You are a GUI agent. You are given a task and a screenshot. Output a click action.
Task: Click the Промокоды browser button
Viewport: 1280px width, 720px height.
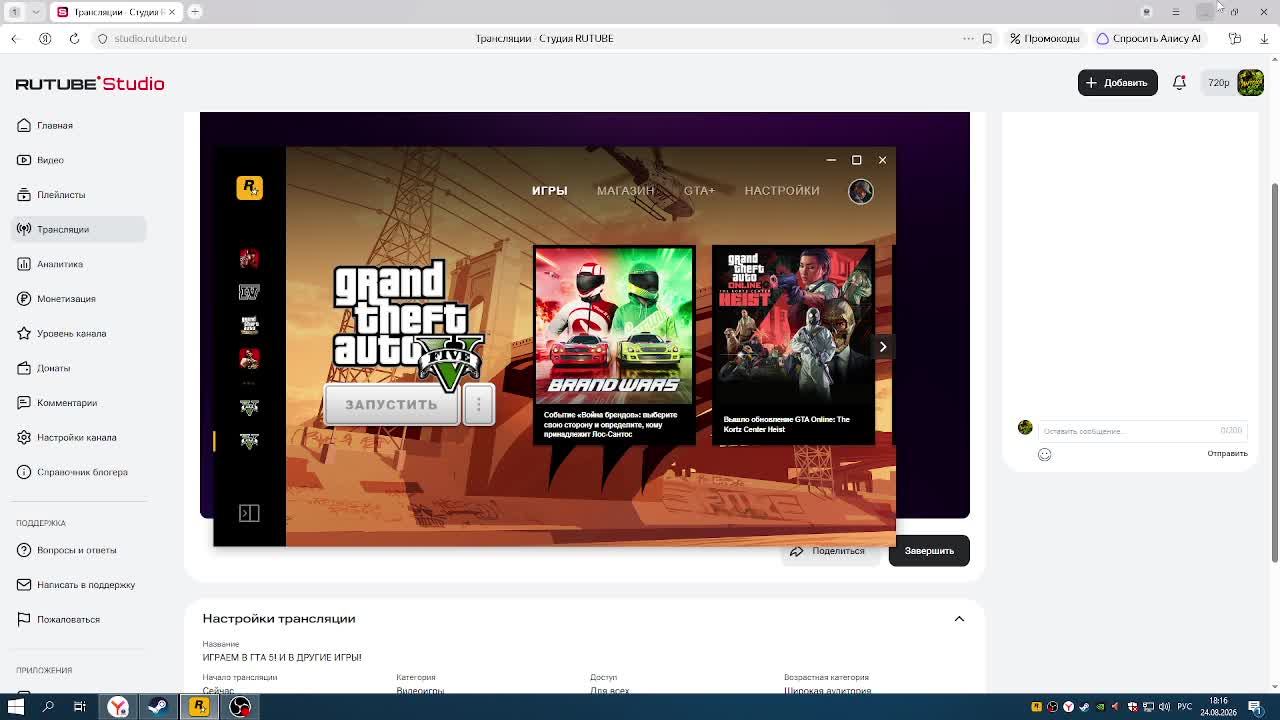[1045, 39]
